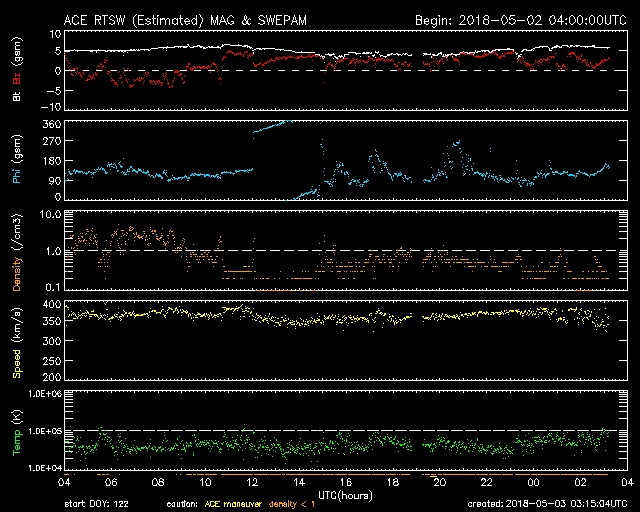Click the "10.0" tick on Density axis

pyautogui.click(x=51, y=214)
